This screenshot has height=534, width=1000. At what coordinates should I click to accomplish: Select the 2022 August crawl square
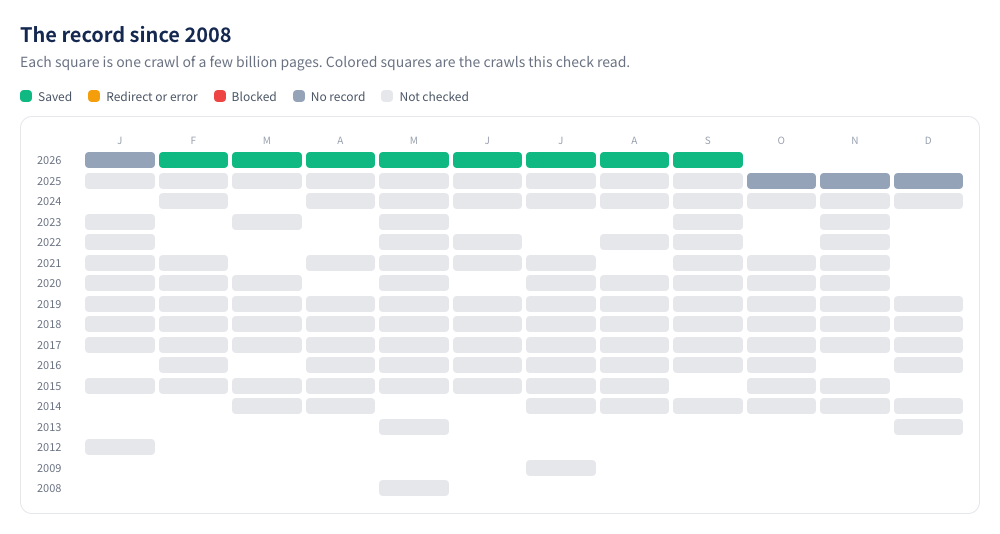click(635, 242)
